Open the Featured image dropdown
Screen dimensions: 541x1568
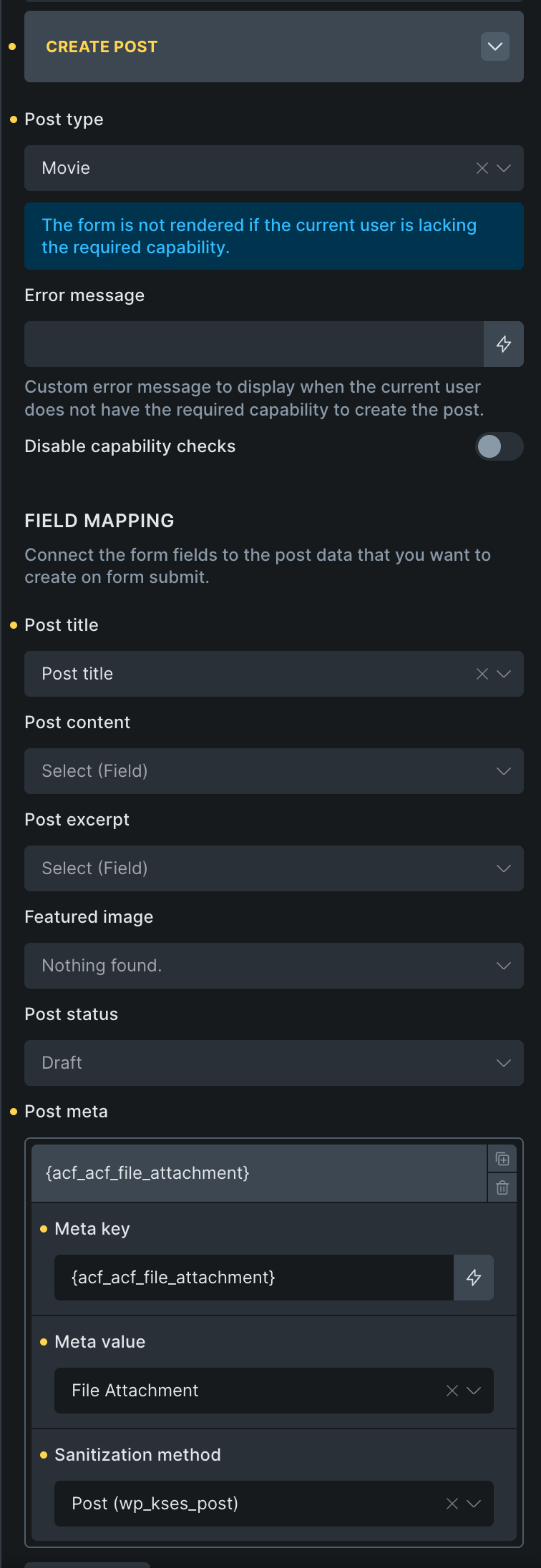point(504,966)
